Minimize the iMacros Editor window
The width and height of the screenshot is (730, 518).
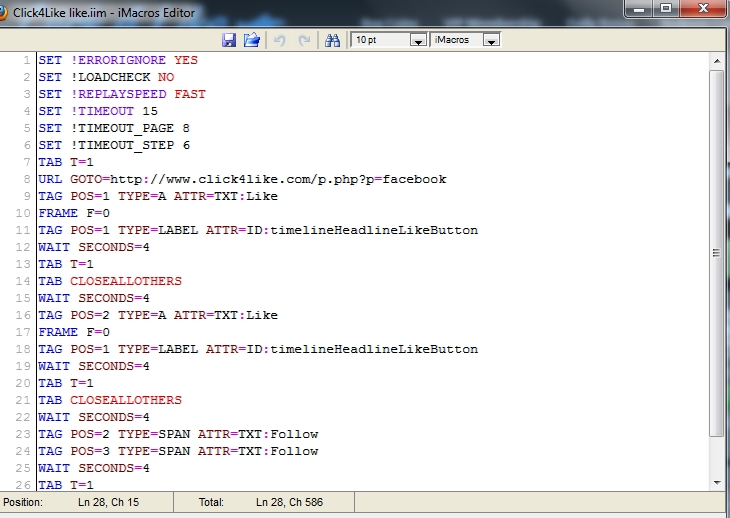pyautogui.click(x=637, y=9)
